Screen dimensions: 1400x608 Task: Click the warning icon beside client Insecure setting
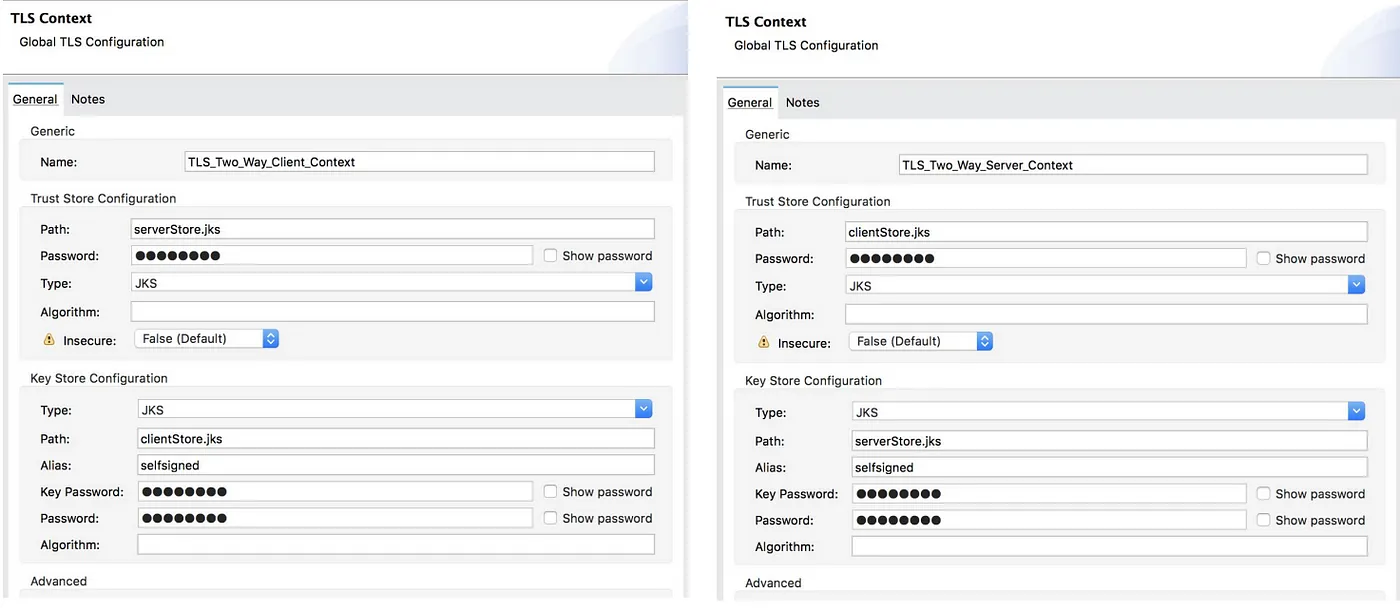pos(47,338)
